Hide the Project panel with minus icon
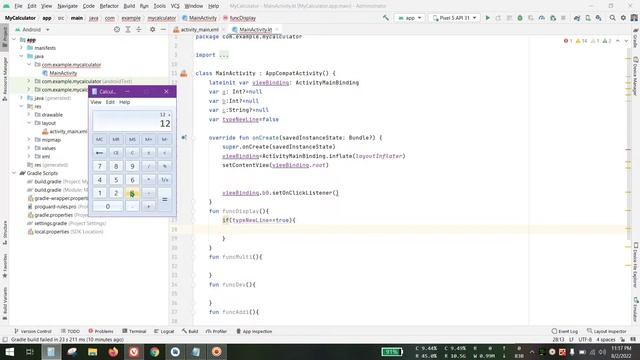The image size is (640, 360). [x=163, y=29]
